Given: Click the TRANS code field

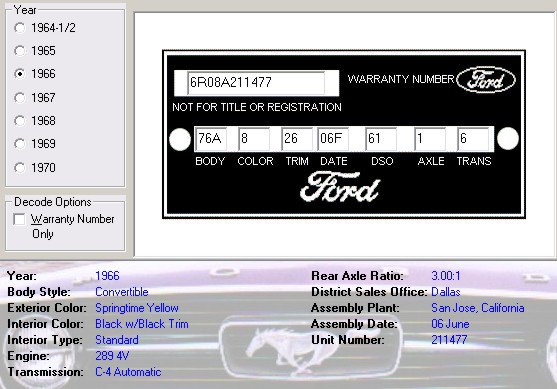Looking at the screenshot, I should pos(473,139).
